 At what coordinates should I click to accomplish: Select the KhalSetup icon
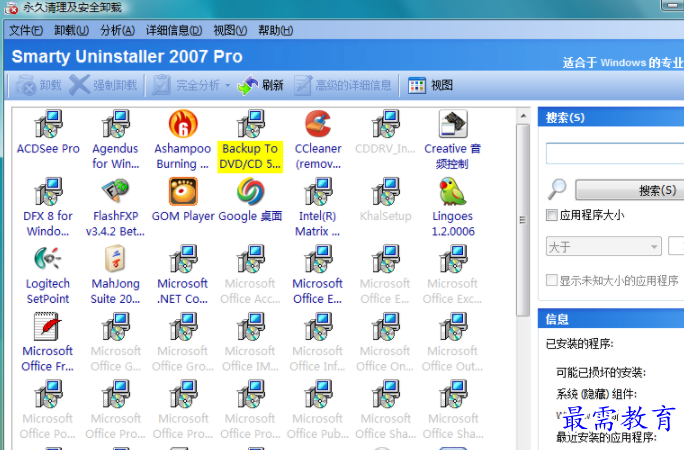click(386, 192)
